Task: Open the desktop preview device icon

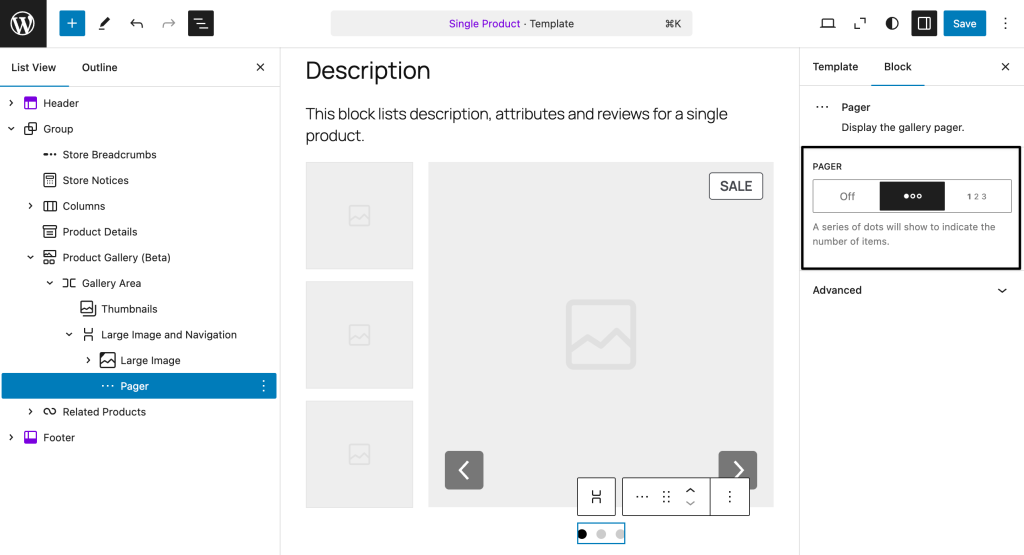Action: click(x=827, y=23)
